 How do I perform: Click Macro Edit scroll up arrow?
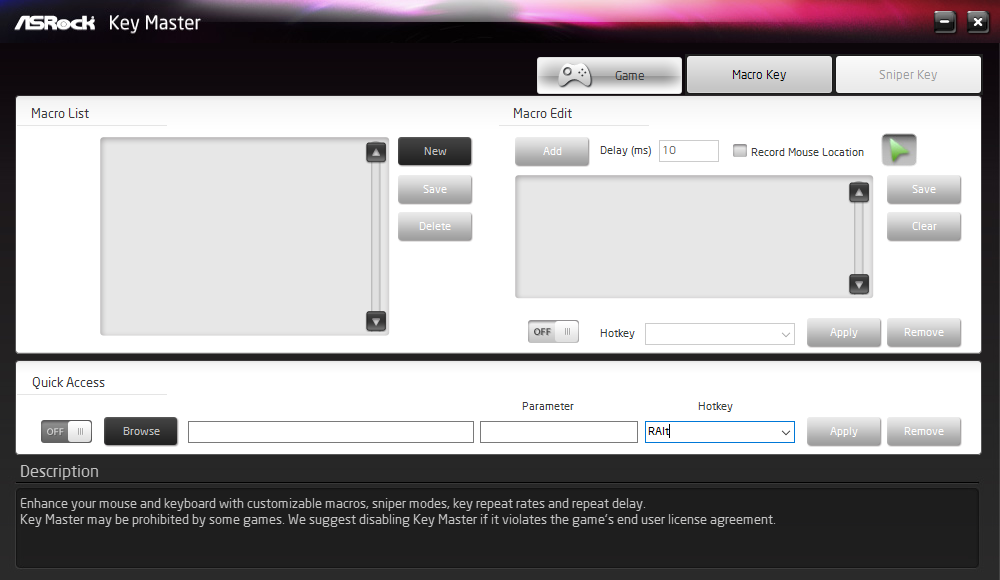pos(859,192)
